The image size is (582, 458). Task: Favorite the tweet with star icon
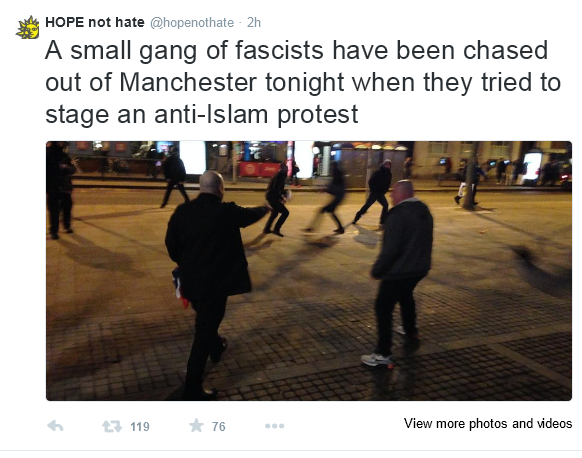(196, 425)
